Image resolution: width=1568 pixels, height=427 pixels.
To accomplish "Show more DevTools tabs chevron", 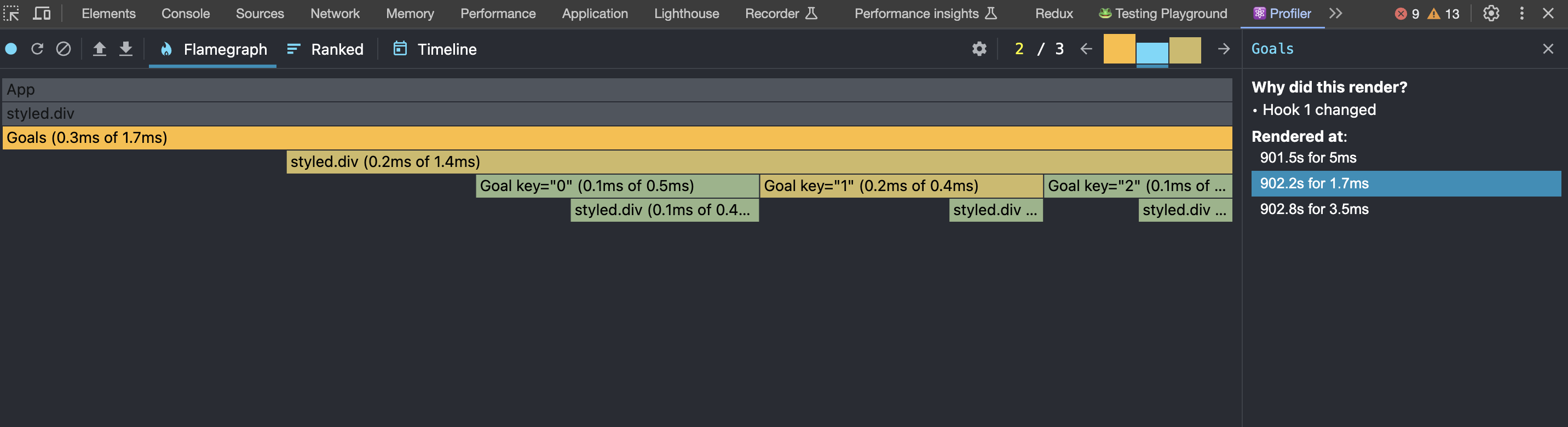I will 1335,13.
